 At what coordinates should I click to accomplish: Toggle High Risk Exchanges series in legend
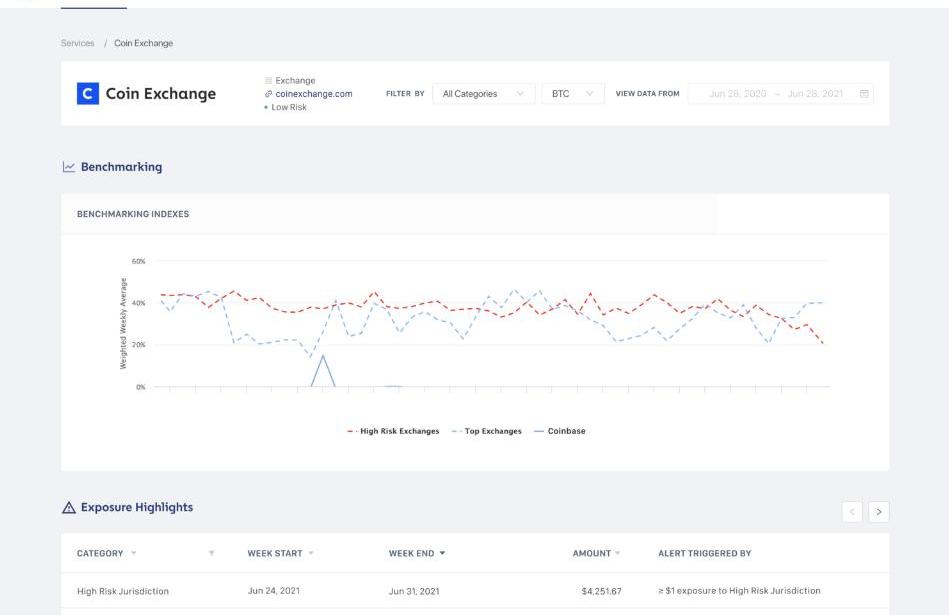point(393,431)
